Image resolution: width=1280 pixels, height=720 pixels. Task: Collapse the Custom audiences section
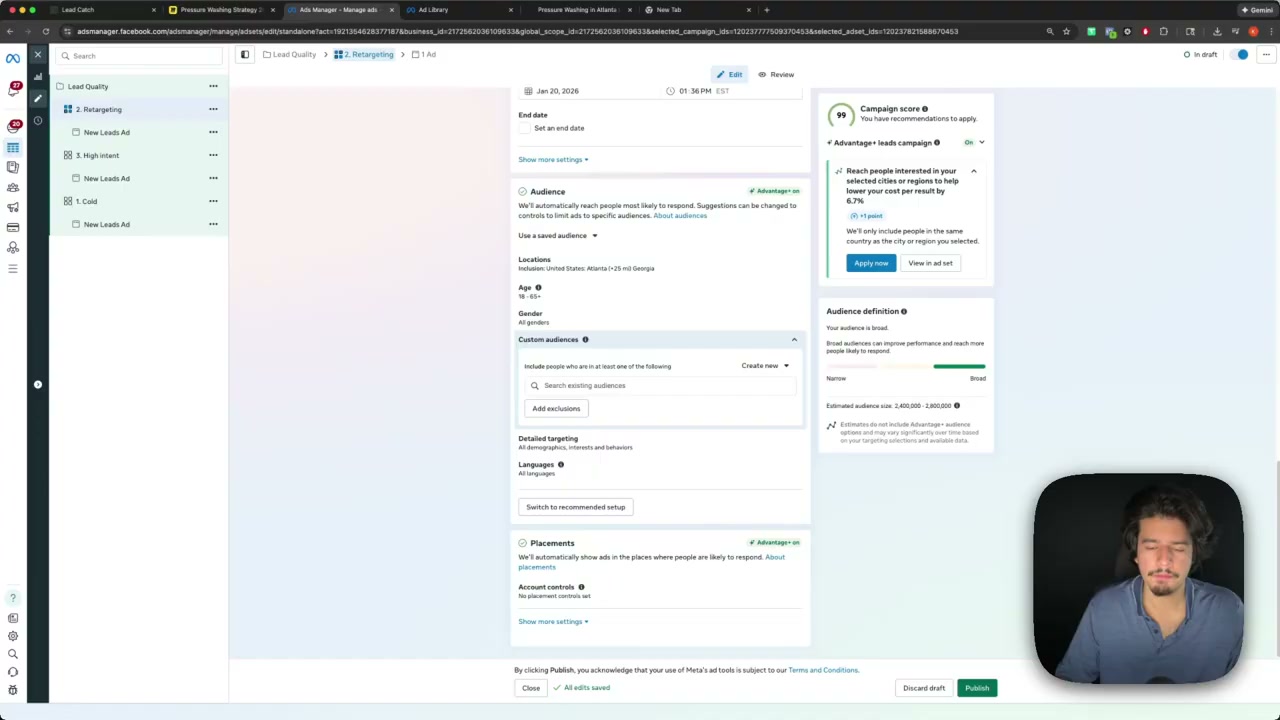point(794,340)
